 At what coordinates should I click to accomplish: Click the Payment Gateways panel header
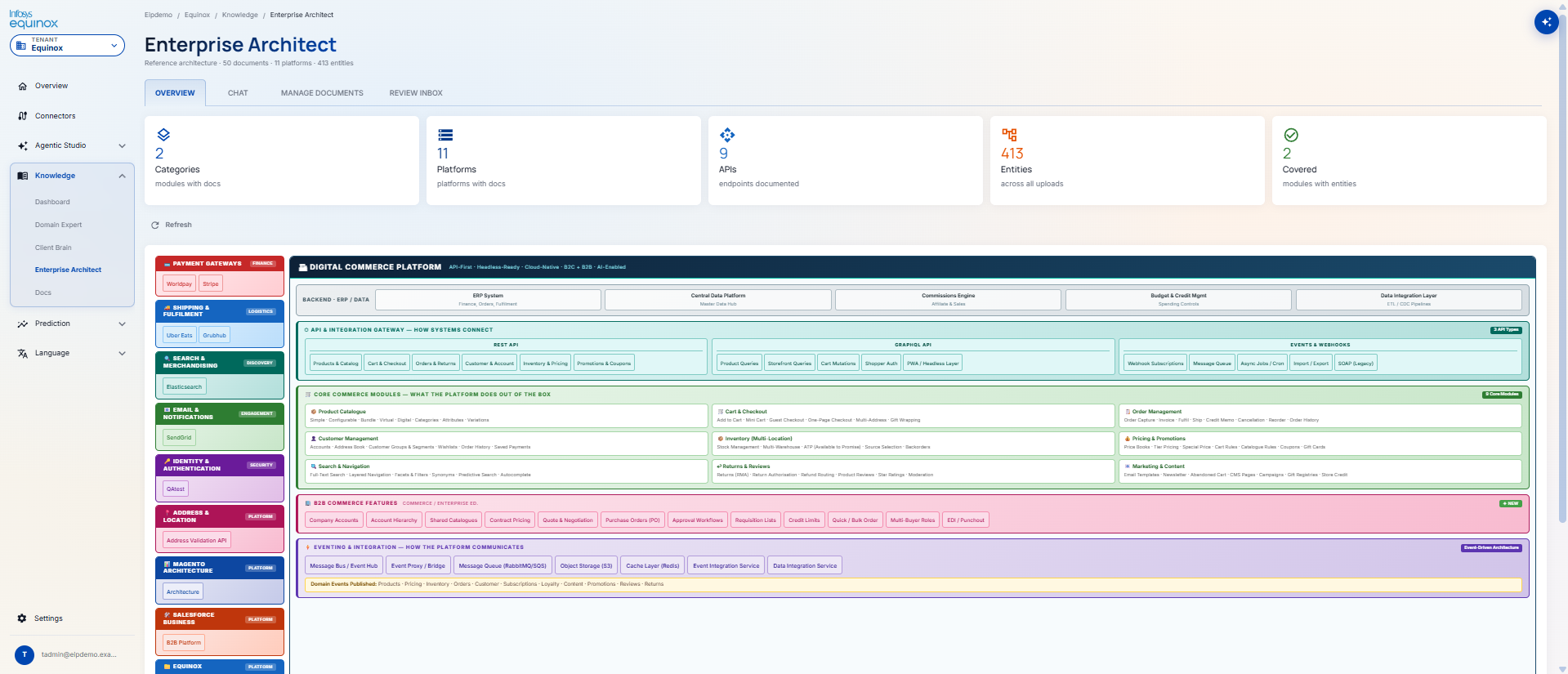tap(220, 264)
